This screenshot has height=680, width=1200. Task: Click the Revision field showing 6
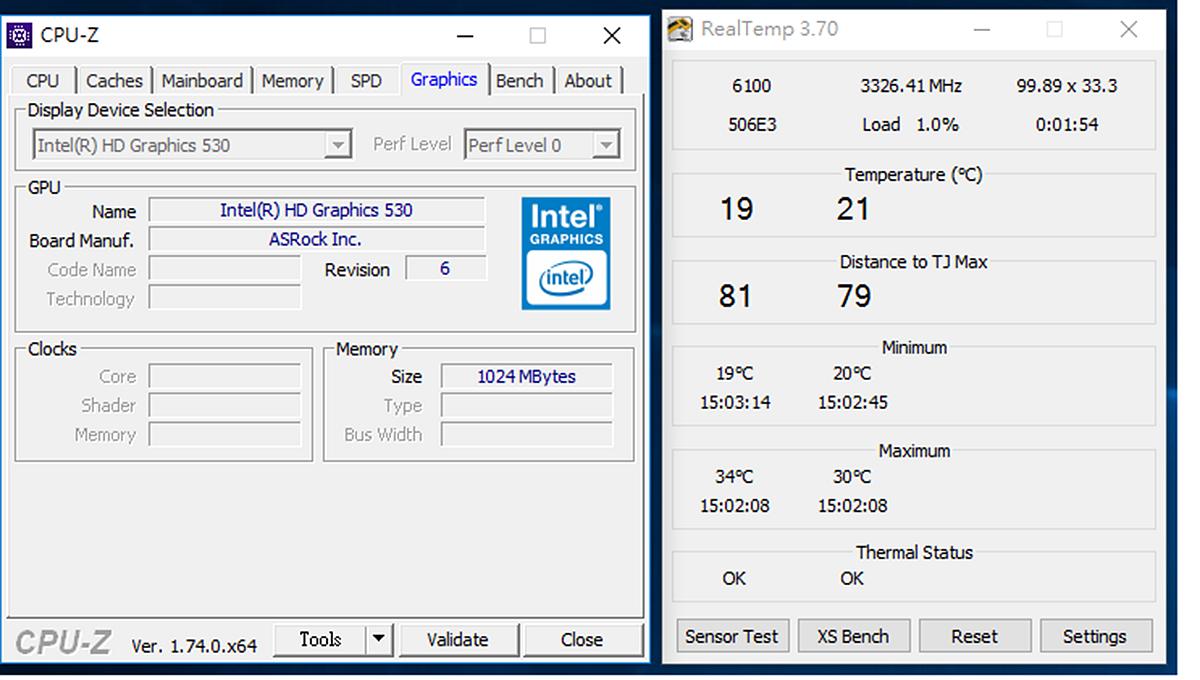[x=446, y=269]
